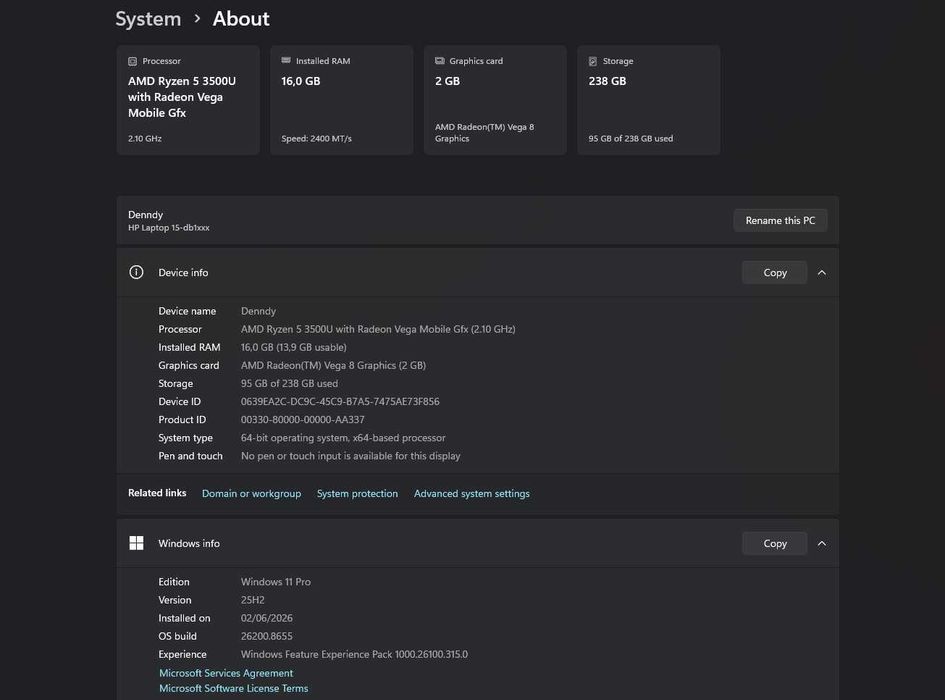Click the Windows logo icon
Viewport: 945px width, 700px height.
[x=136, y=543]
